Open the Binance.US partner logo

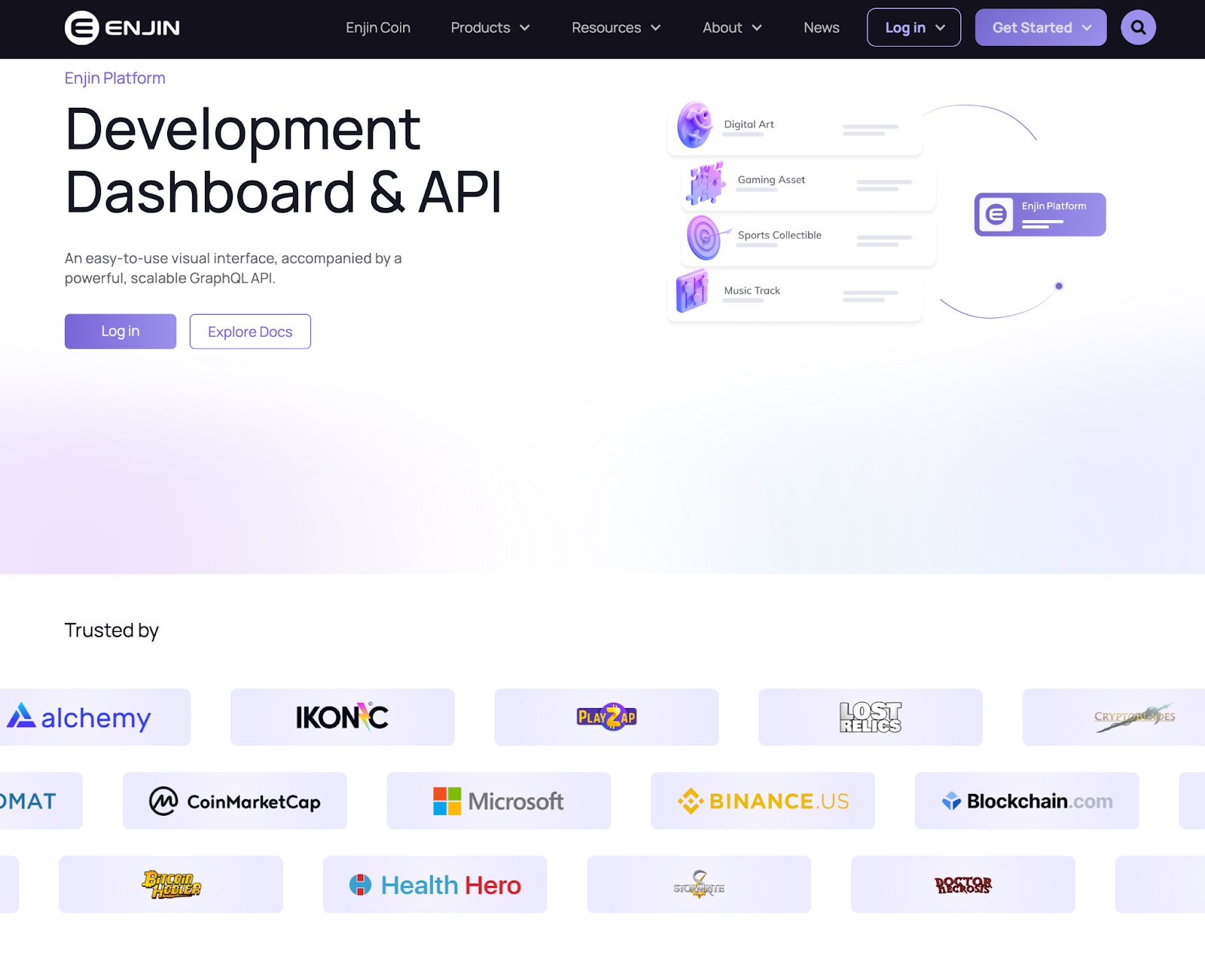763,801
